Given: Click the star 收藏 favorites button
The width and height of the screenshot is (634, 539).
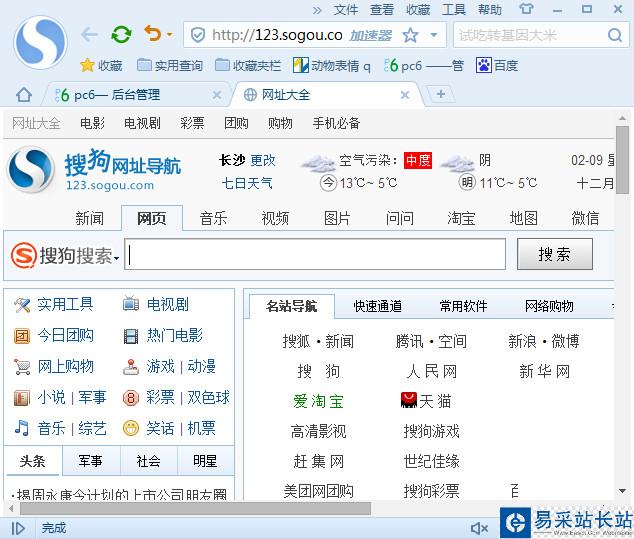Looking at the screenshot, I should click(x=101, y=65).
